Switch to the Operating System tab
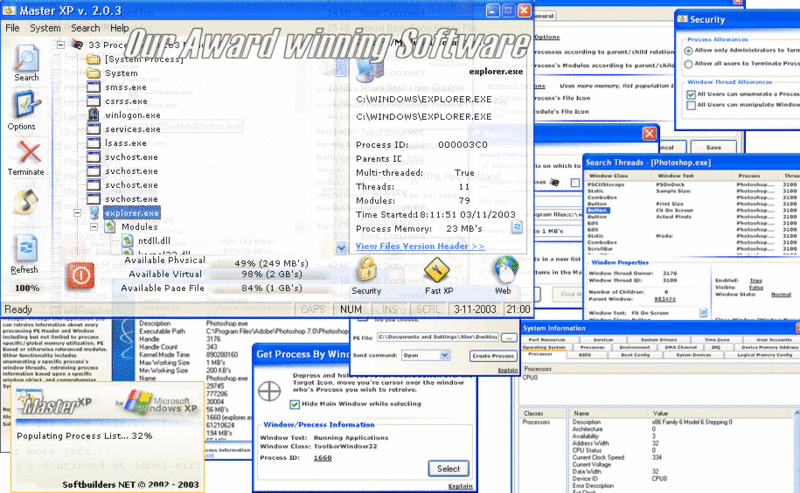800x493 pixels. tap(544, 347)
